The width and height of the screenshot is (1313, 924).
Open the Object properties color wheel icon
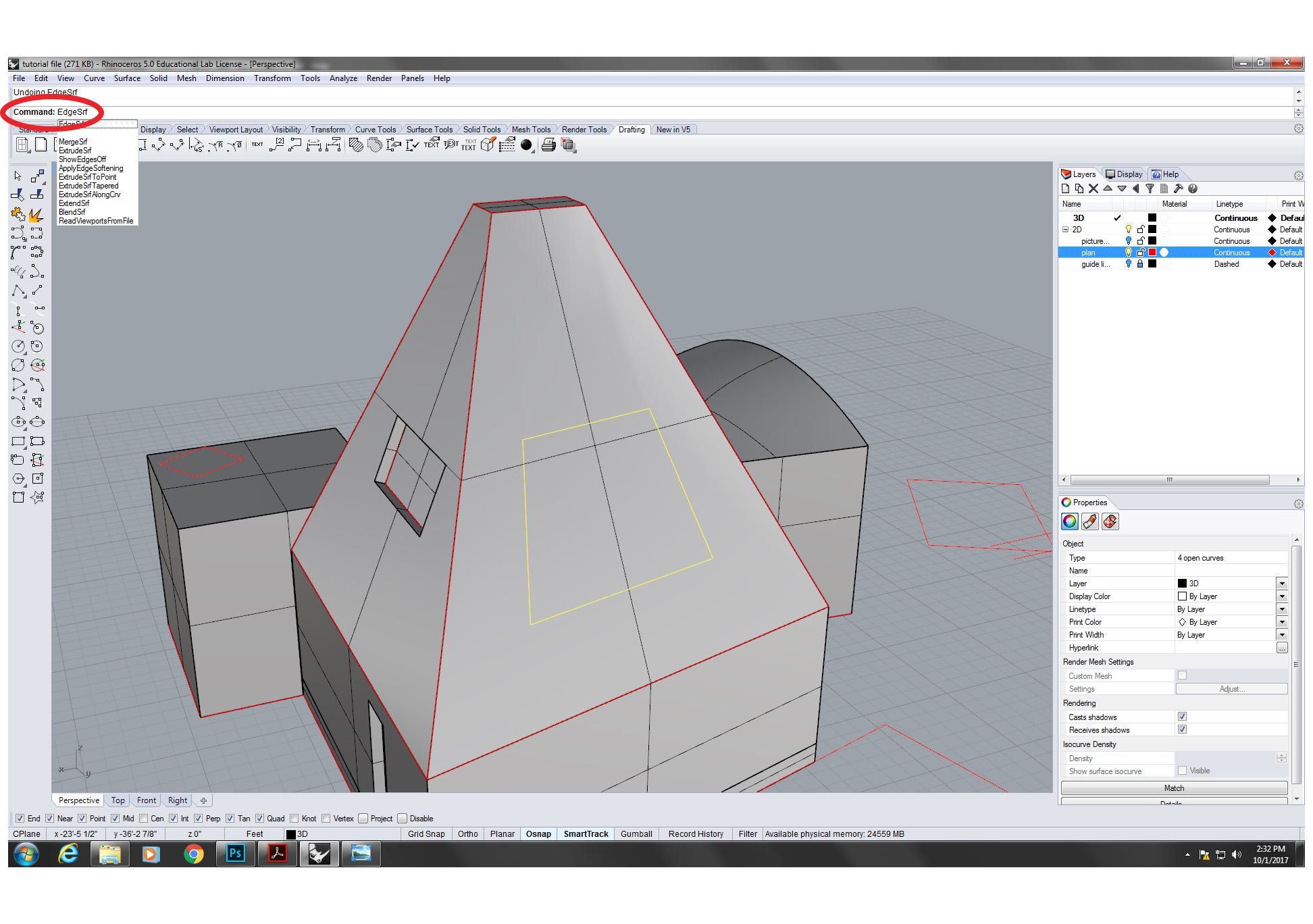coord(1070,521)
